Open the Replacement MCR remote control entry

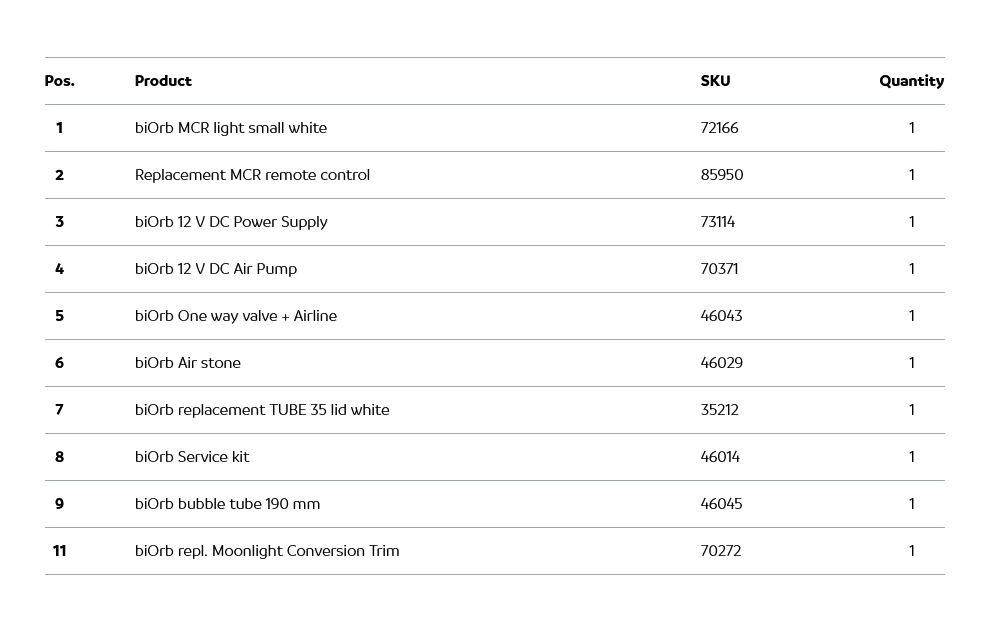(x=252, y=175)
